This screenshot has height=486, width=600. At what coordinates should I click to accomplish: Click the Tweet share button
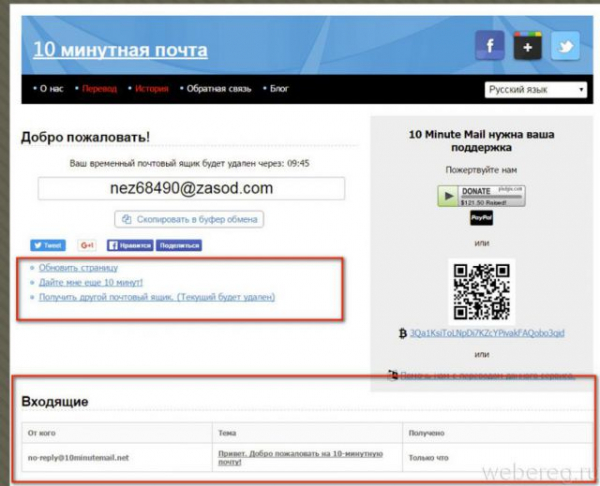pos(48,245)
